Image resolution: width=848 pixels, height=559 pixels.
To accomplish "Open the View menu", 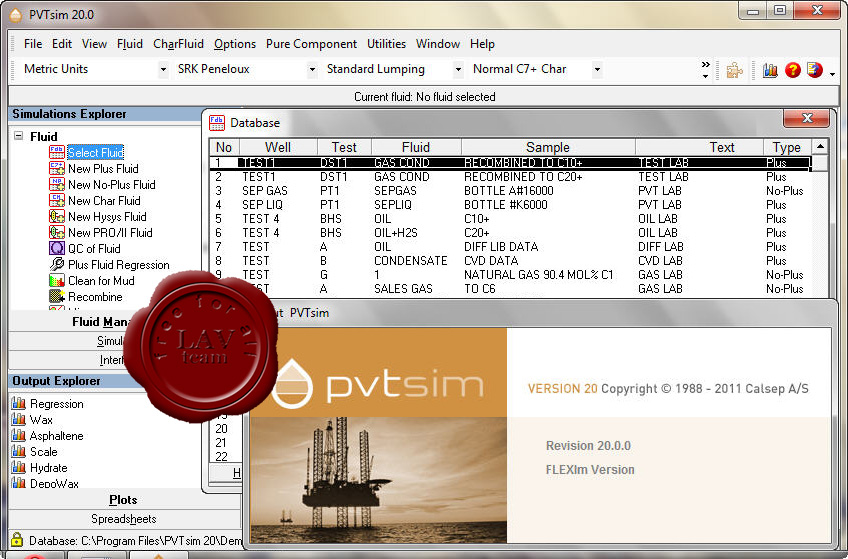I will [94, 44].
